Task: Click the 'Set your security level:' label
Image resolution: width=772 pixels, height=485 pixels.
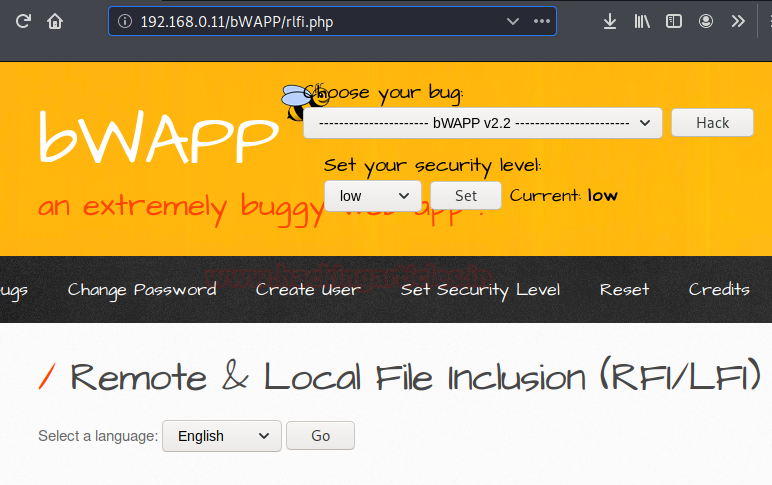Action: (x=432, y=165)
